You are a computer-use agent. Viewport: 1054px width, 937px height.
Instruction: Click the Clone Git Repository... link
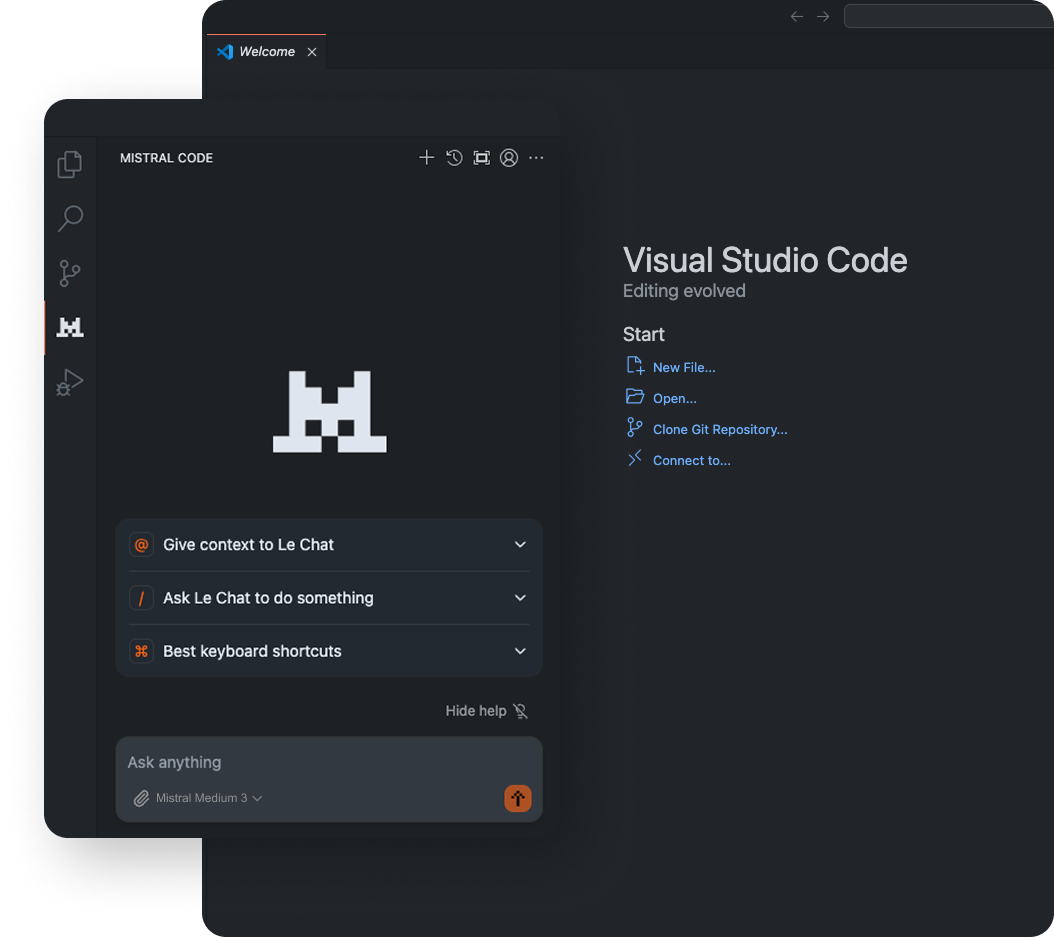tap(719, 429)
